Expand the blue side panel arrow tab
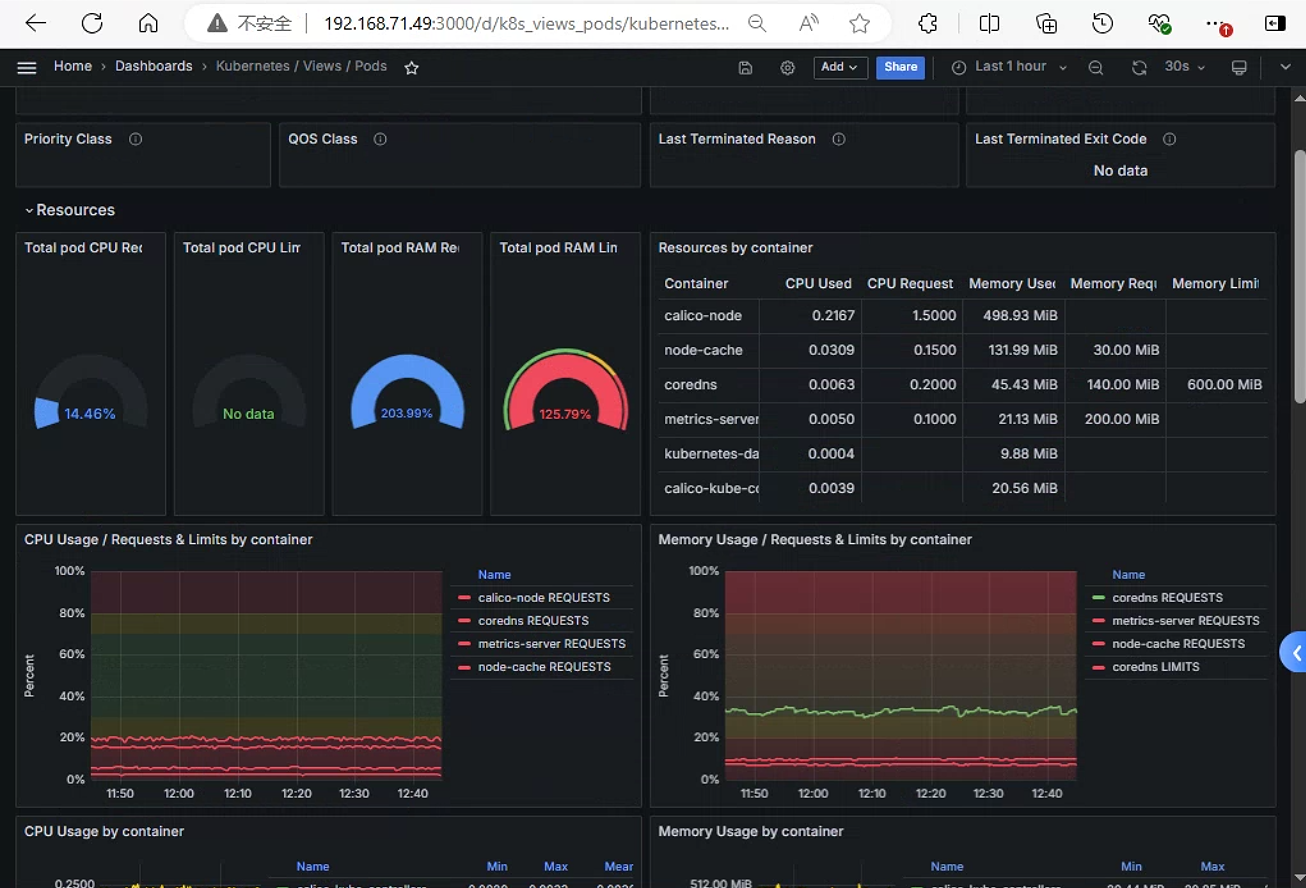Screen dimensions: 1306x888 coord(1294,653)
